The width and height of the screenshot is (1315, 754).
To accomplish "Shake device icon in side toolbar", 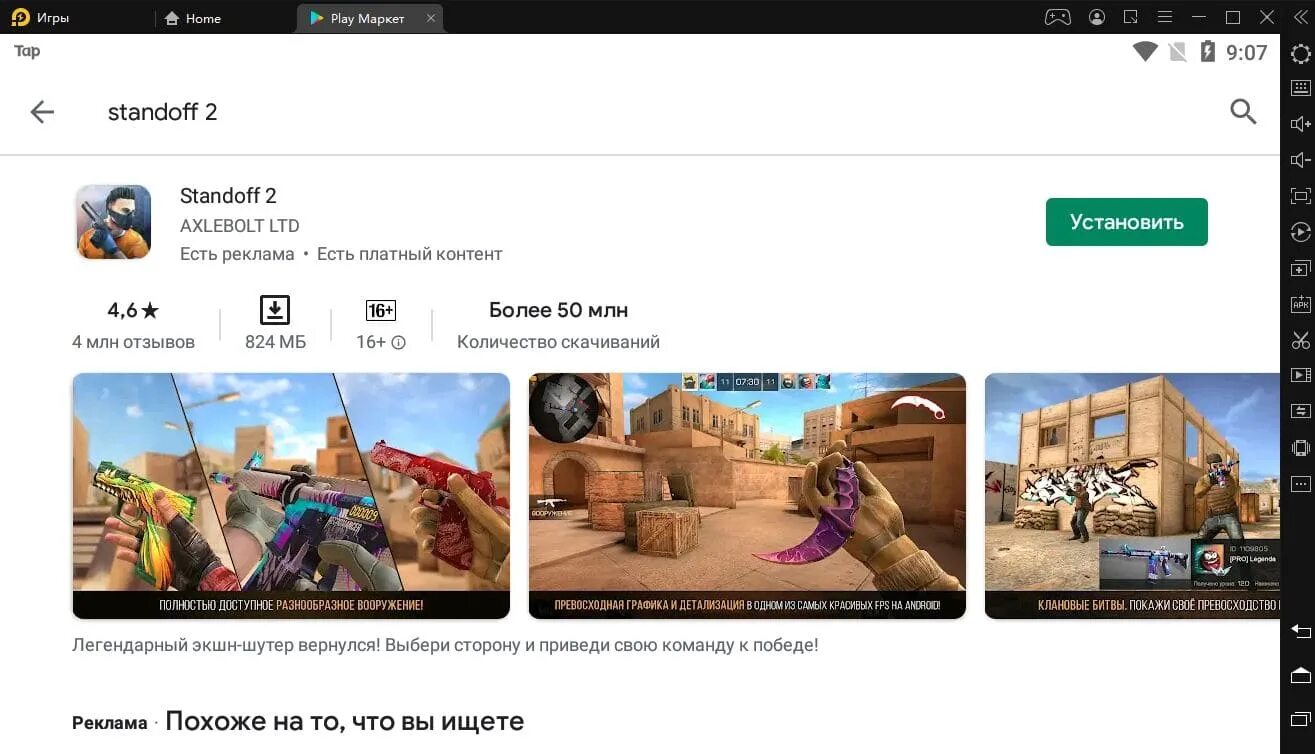I will pos(1300,447).
